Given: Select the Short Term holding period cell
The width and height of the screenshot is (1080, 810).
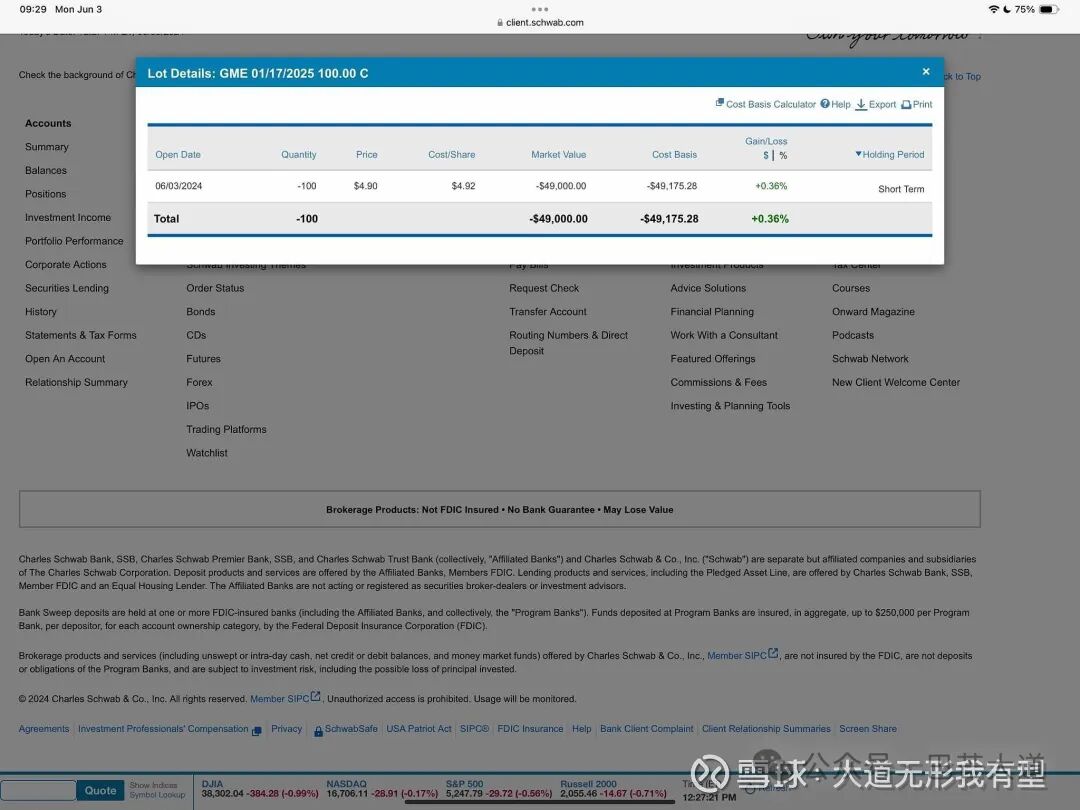Looking at the screenshot, I should click(x=901, y=189).
